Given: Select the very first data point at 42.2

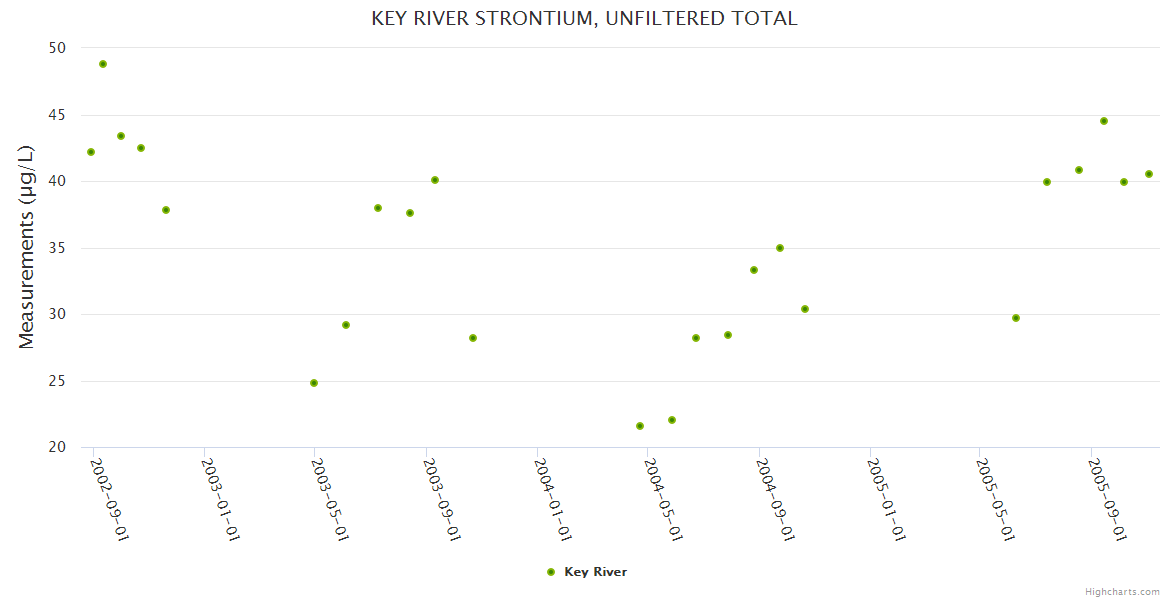Looking at the screenshot, I should (91, 152).
